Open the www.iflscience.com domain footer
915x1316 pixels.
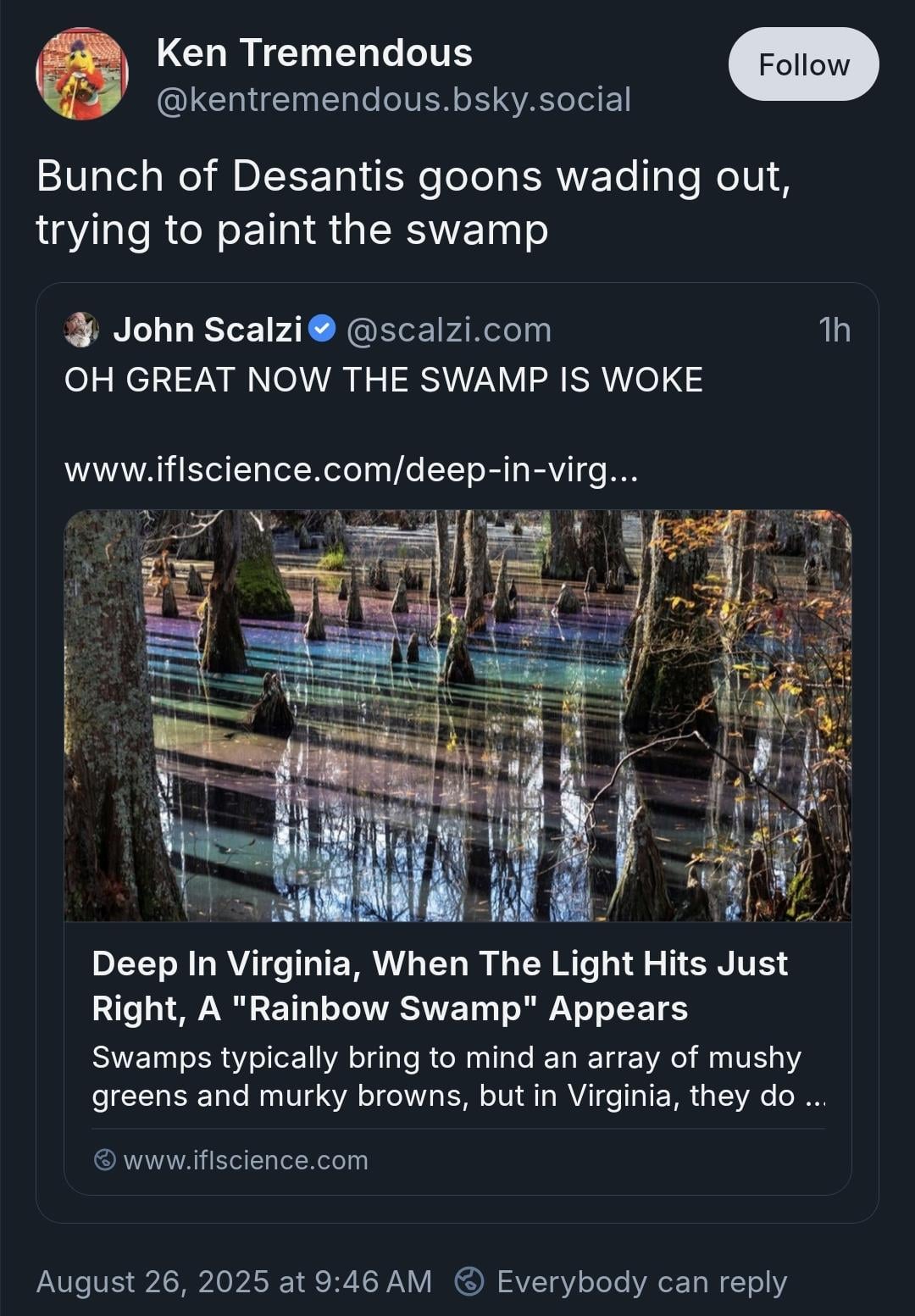[246, 1159]
